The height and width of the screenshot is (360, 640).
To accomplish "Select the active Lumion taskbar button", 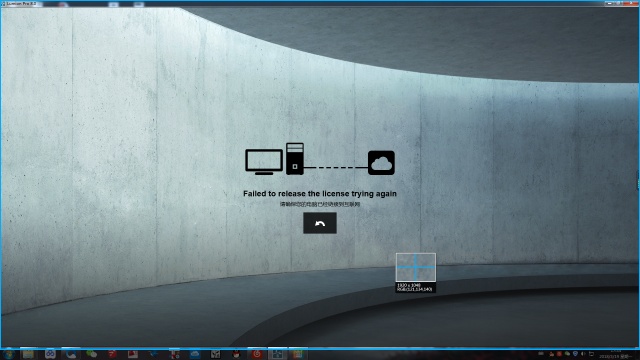I will [277, 354].
